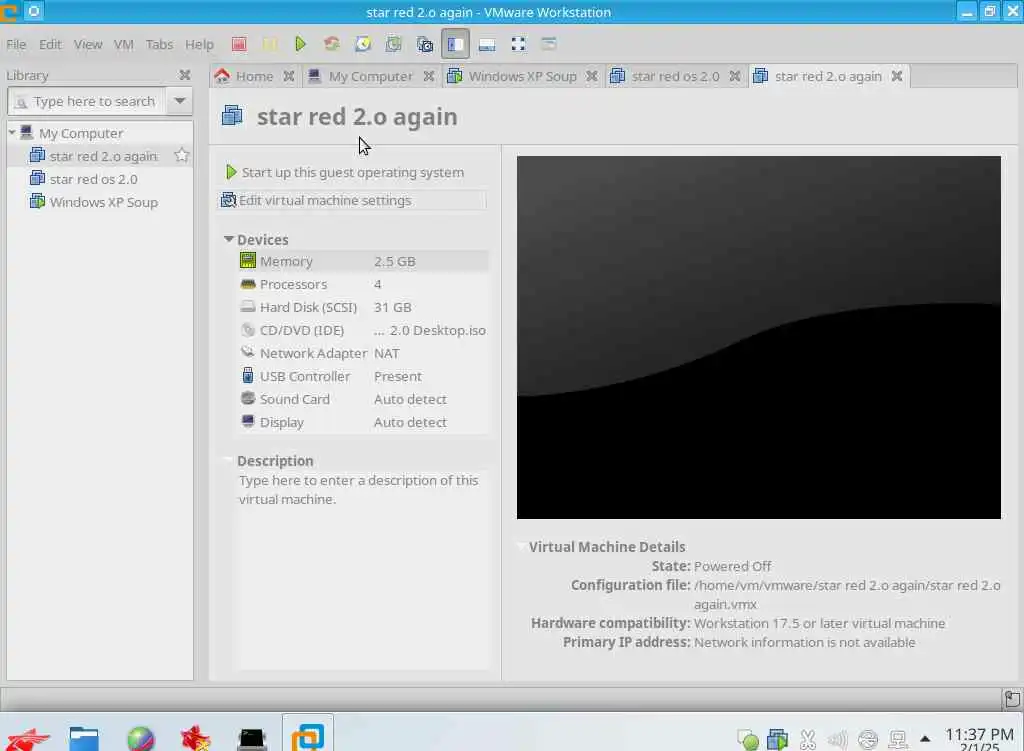This screenshot has height=751, width=1024.
Task: Collapse the Virtual Machine Details section
Action: [x=521, y=546]
